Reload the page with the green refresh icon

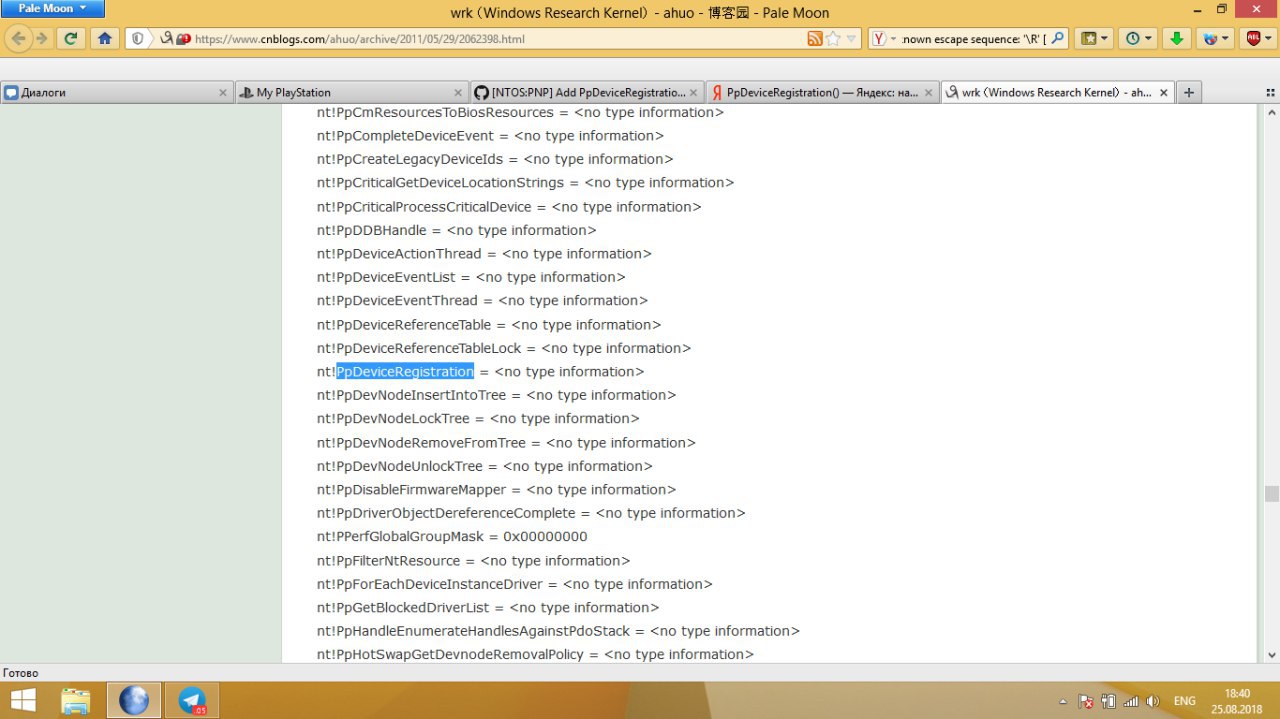pyautogui.click(x=71, y=38)
